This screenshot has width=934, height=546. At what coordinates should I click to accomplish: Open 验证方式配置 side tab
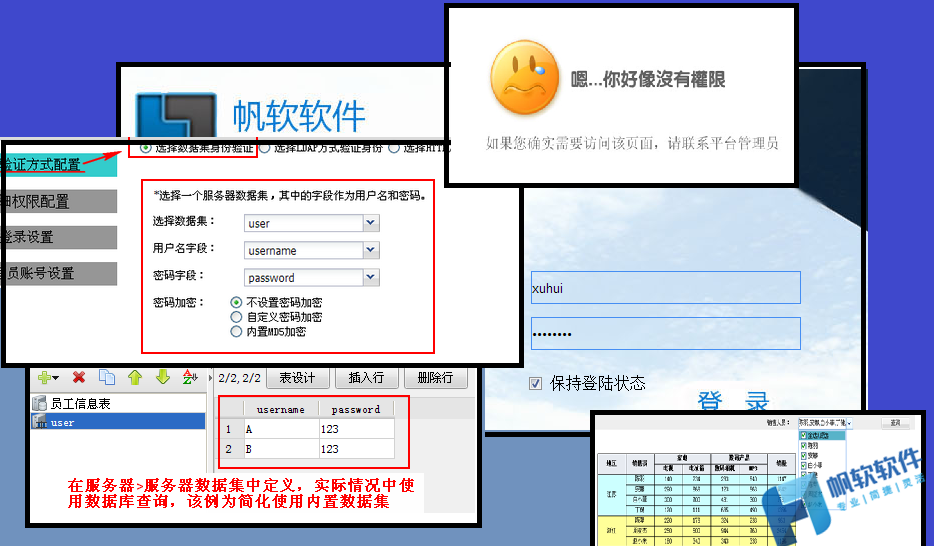(x=58, y=165)
